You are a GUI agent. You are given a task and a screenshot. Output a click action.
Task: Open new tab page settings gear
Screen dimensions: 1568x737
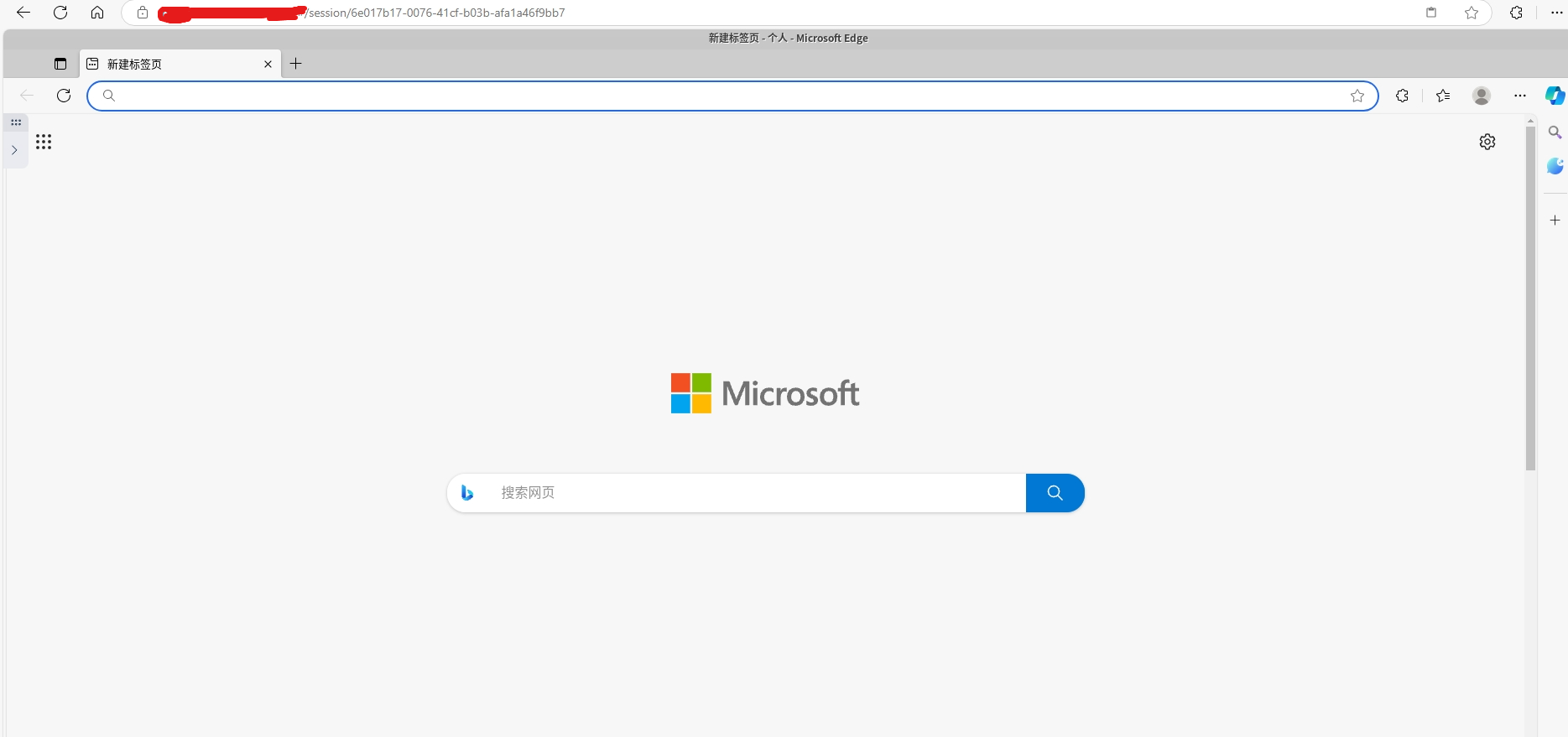point(1487,142)
